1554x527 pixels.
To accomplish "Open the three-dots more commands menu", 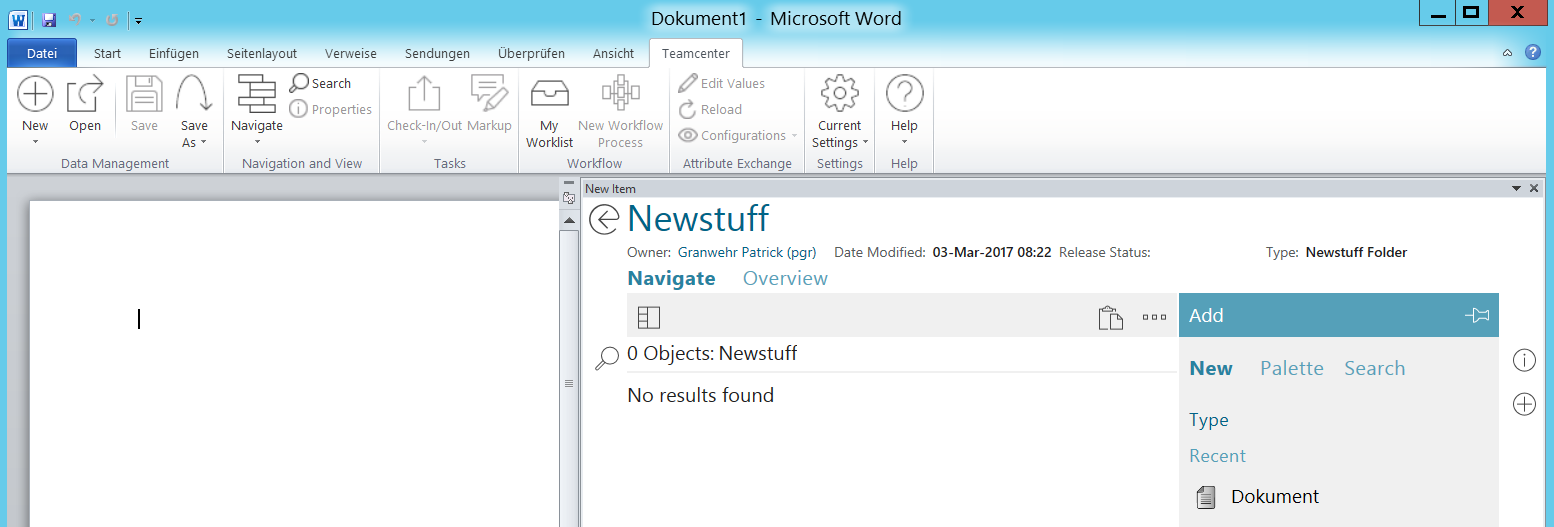I will click(x=1154, y=317).
